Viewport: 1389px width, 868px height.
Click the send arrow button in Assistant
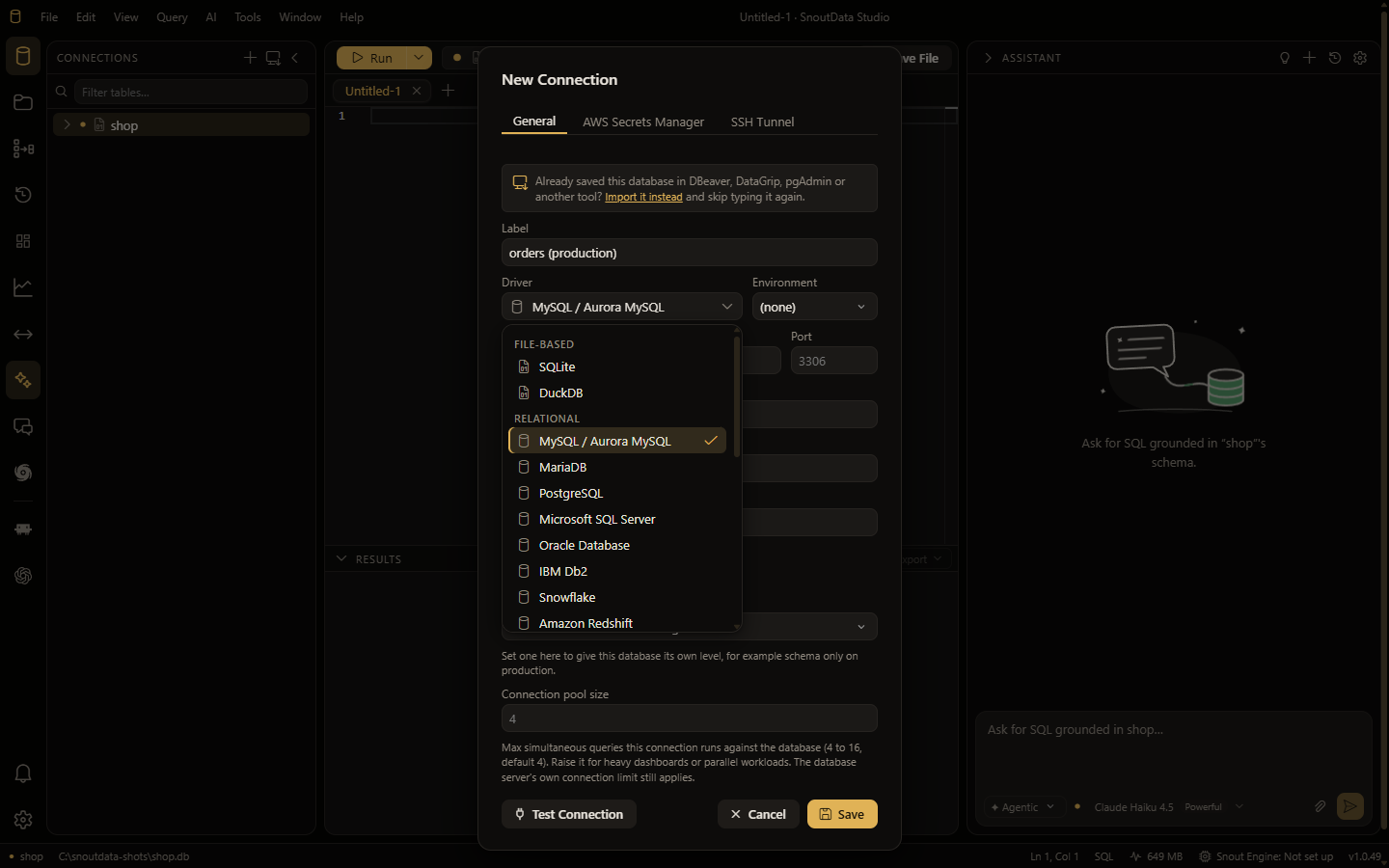(x=1350, y=806)
